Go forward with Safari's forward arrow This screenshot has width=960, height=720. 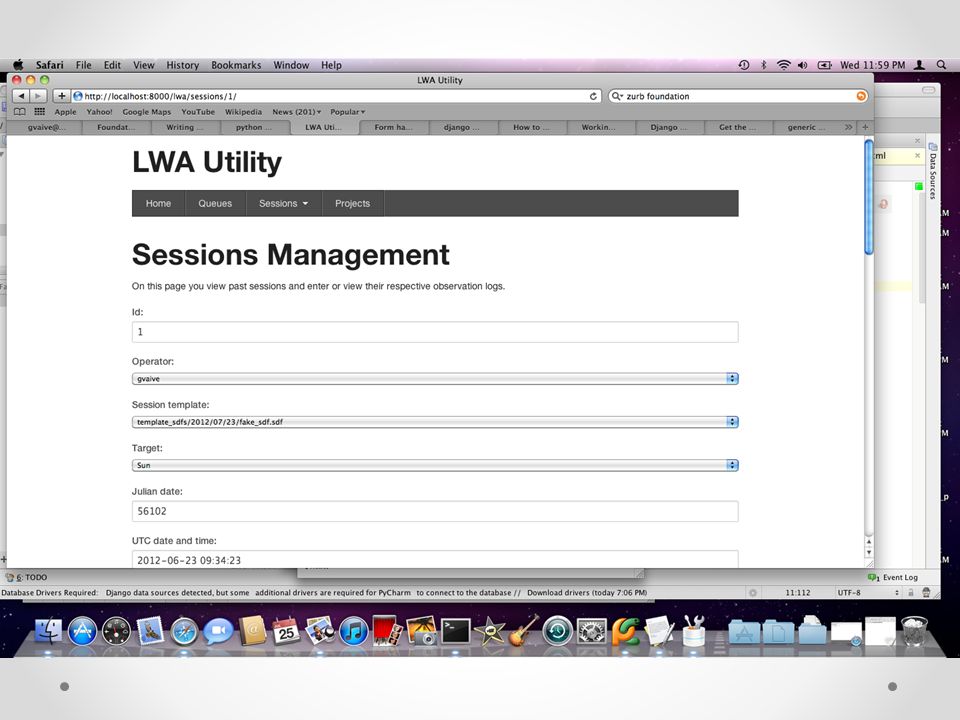click(x=38, y=96)
